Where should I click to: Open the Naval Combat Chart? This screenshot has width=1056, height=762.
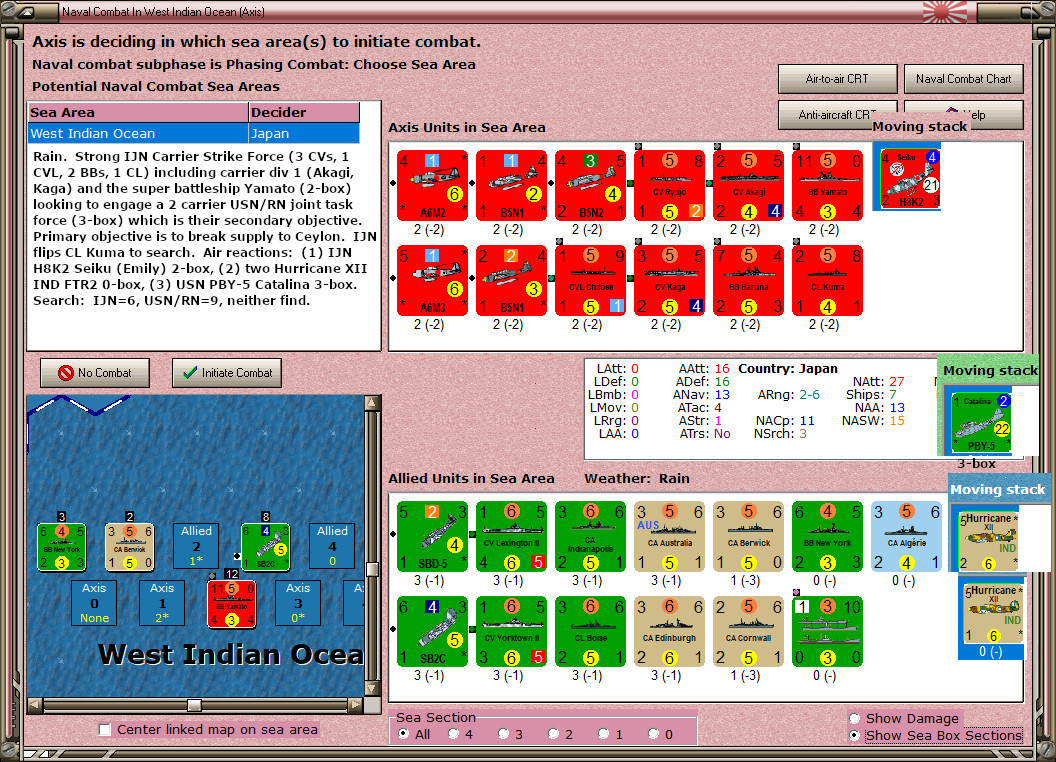pos(963,79)
